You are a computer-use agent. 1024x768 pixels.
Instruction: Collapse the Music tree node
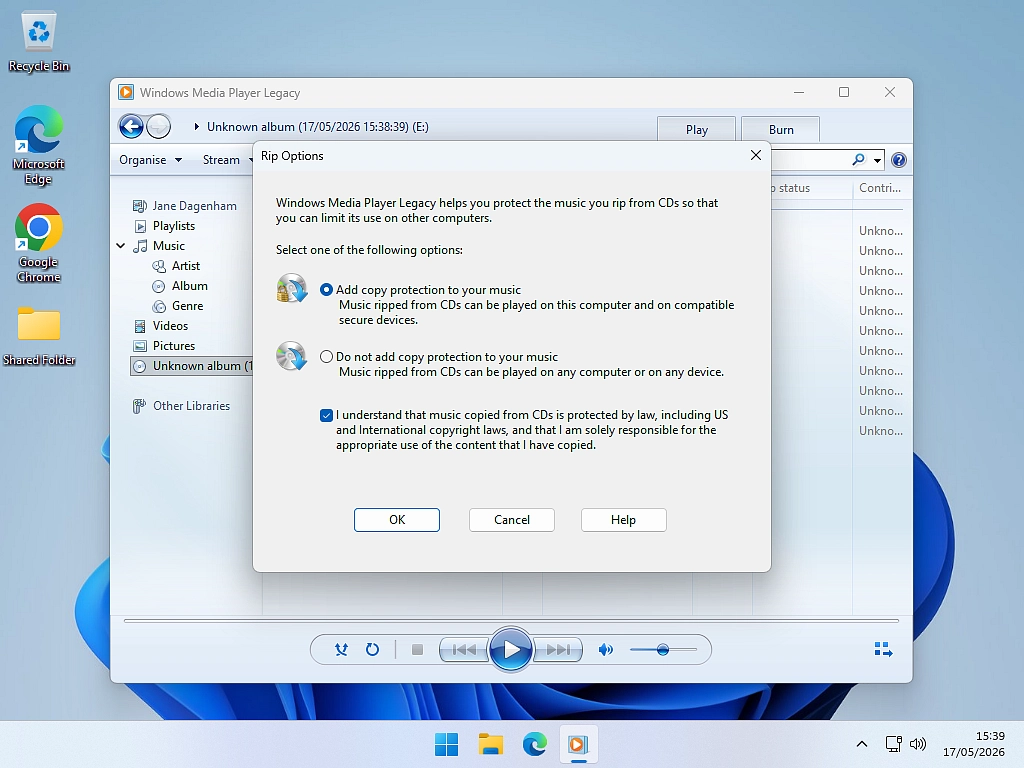coord(121,246)
